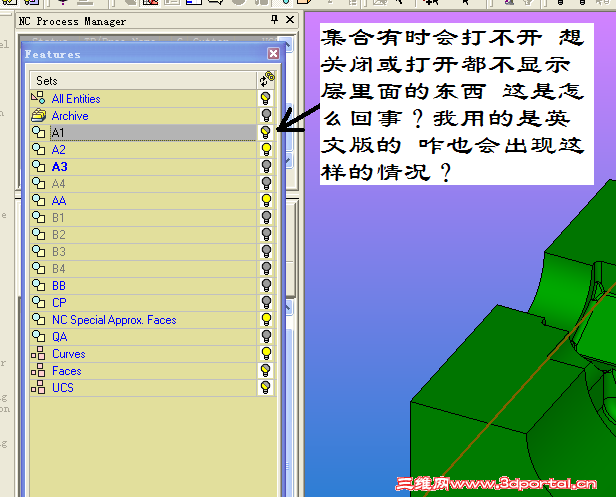Toggle the A1 set lightbulb
The height and width of the screenshot is (497, 616).
pos(266,132)
